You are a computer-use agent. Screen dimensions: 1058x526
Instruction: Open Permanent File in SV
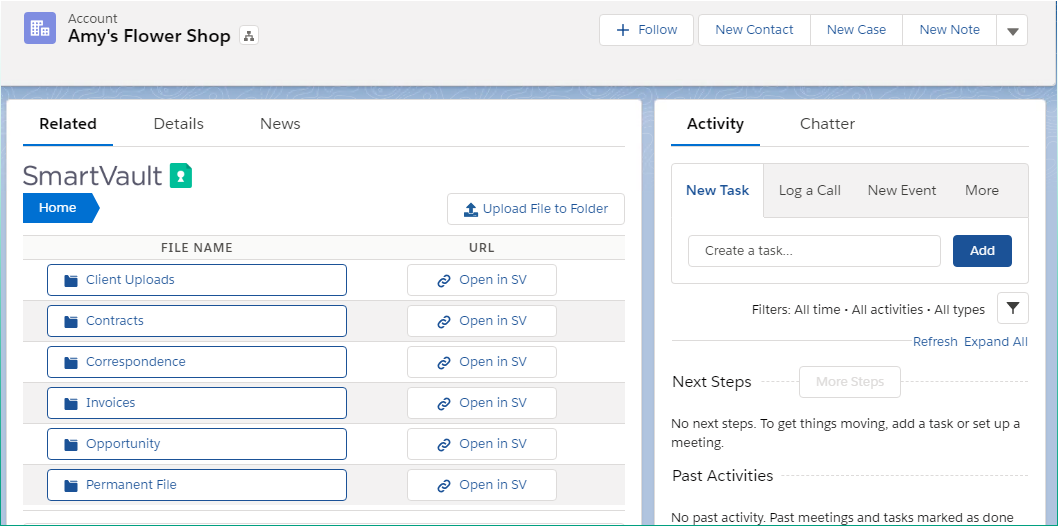coord(482,485)
